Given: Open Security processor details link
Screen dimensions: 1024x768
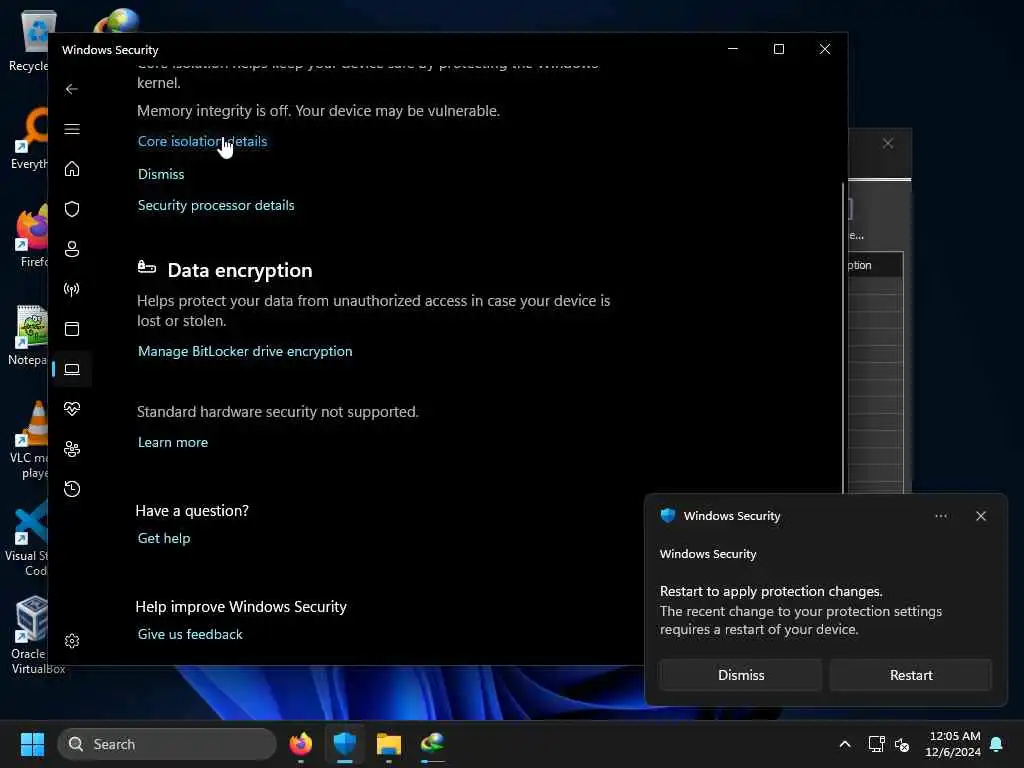Looking at the screenshot, I should (216, 205).
